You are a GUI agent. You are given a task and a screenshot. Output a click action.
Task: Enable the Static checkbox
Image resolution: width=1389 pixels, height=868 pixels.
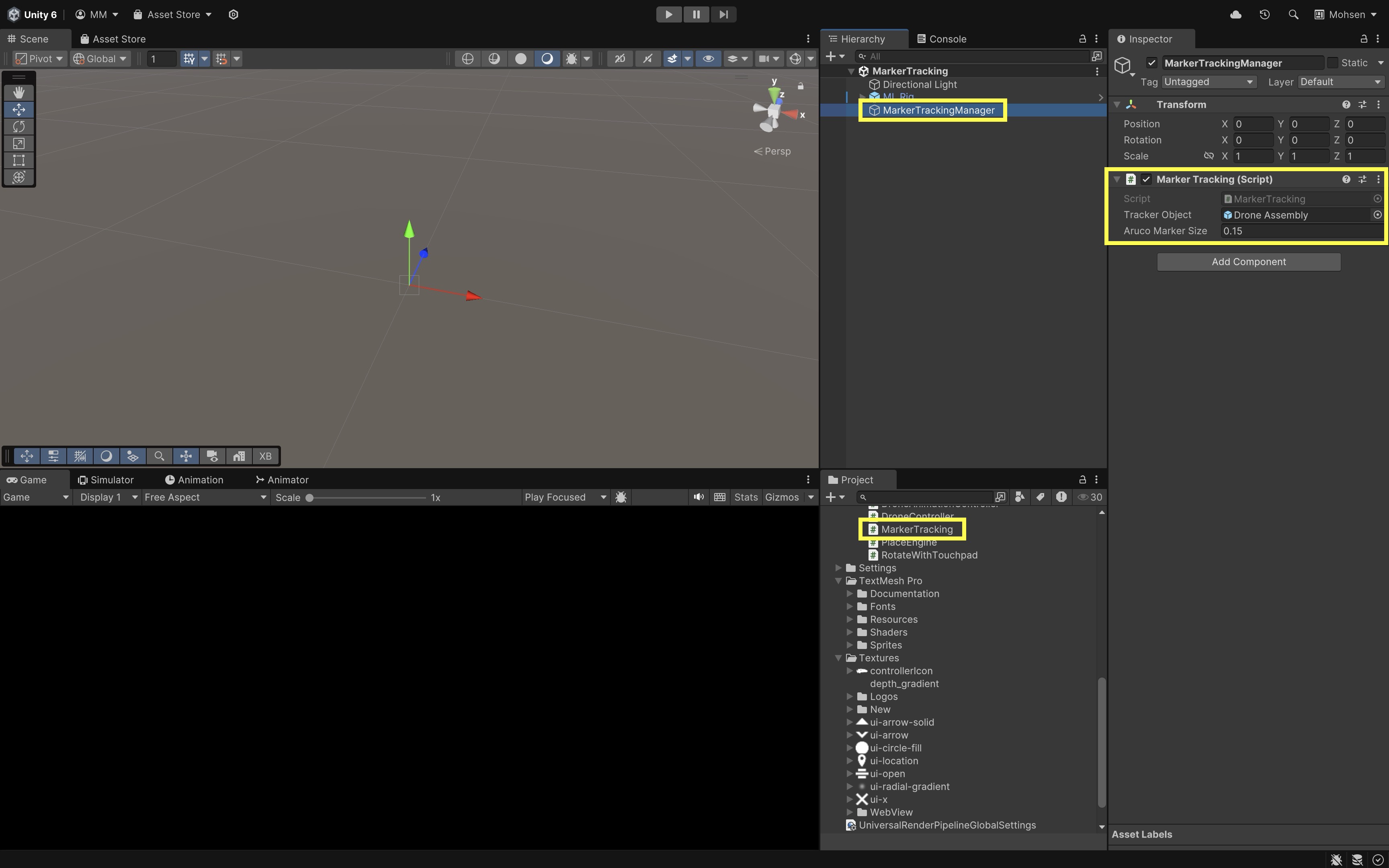pos(1333,63)
